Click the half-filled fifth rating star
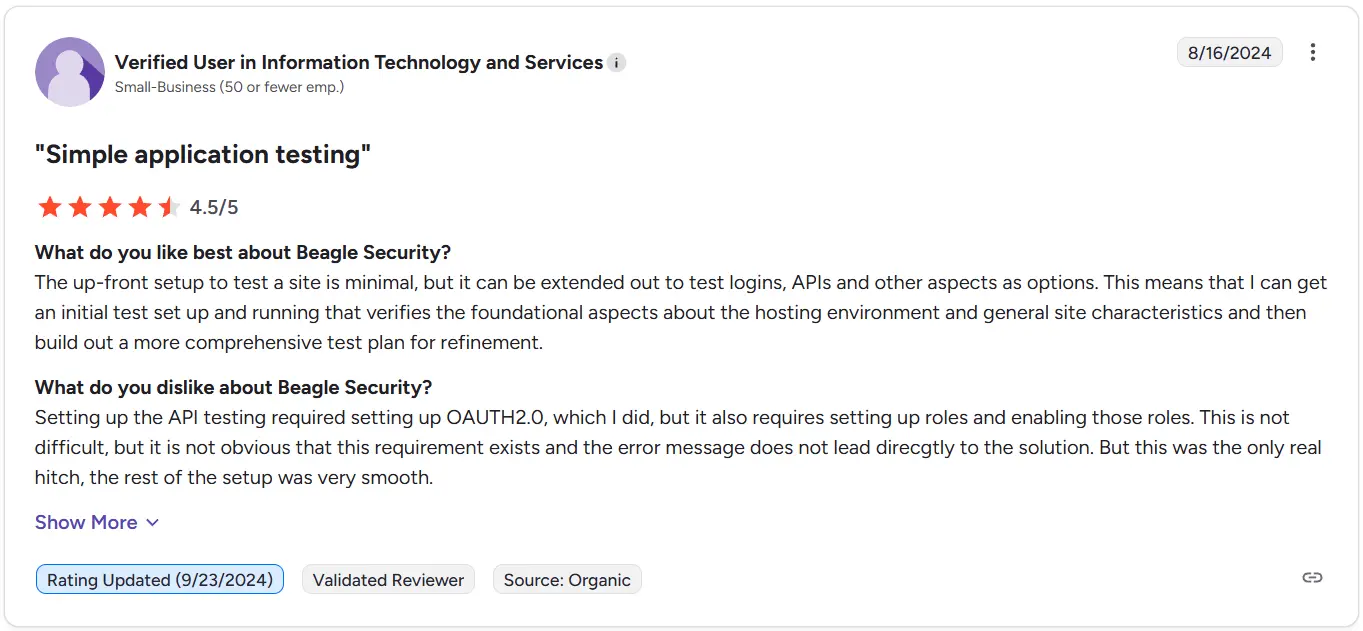 tap(169, 207)
